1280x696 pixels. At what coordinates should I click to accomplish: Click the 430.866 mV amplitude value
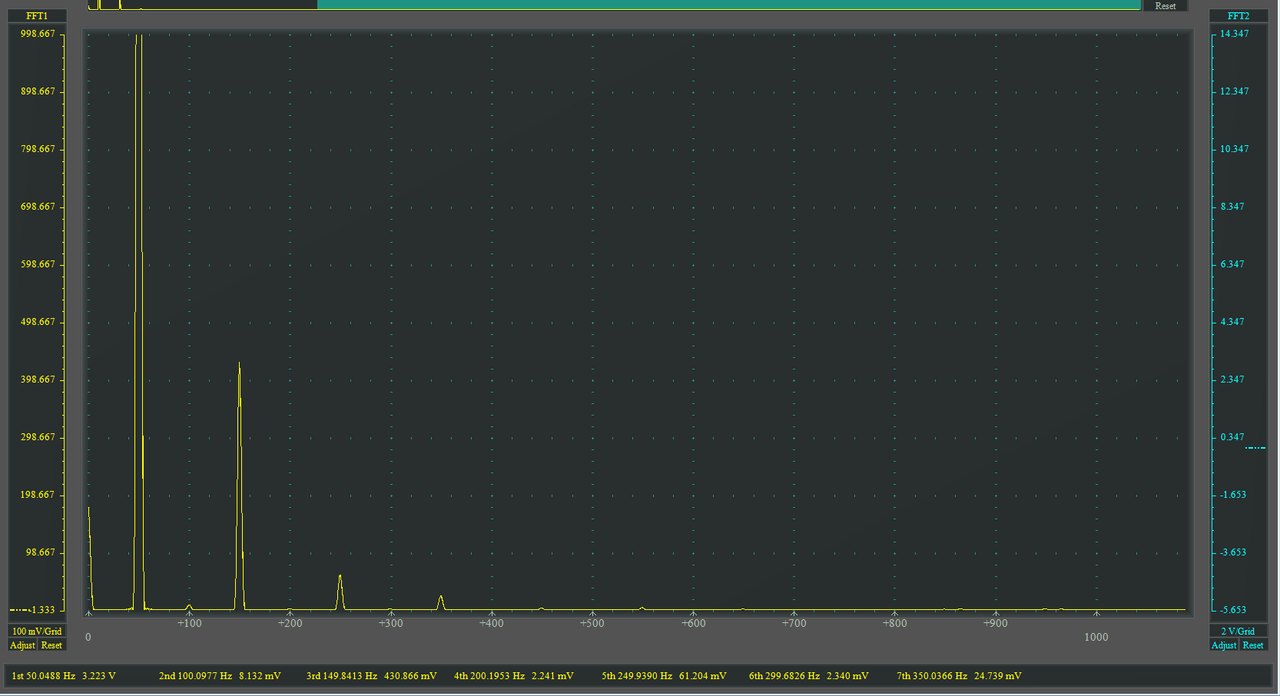coord(411,676)
